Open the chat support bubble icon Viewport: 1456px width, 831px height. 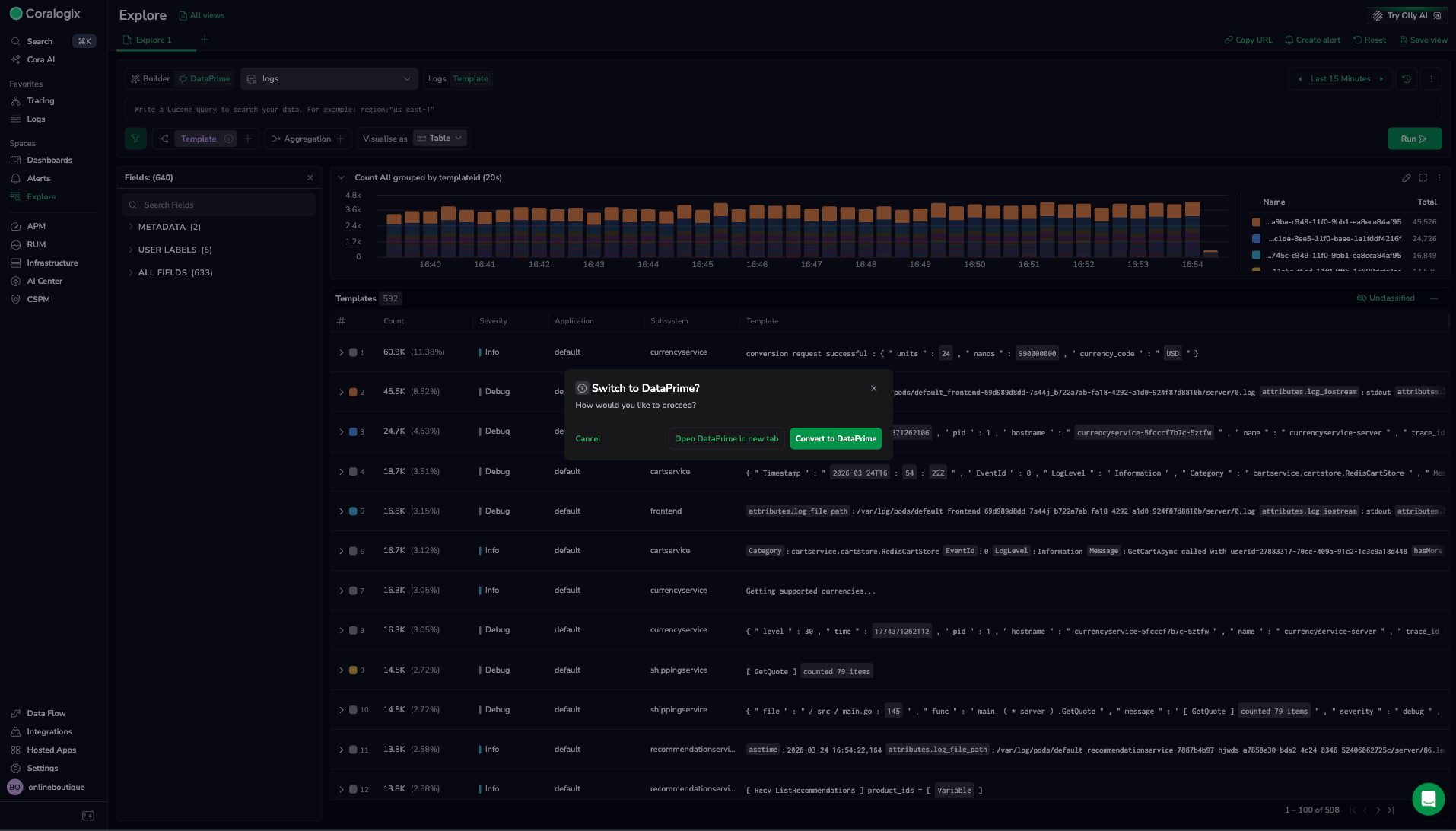point(1428,799)
